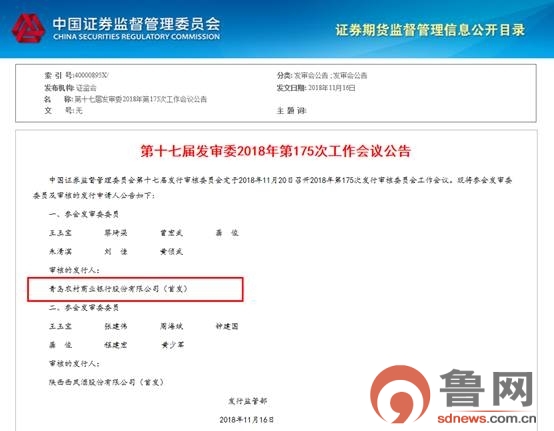Click the China Securities Regulatory Commission English text
This screenshot has height=431, width=554.
point(136,37)
